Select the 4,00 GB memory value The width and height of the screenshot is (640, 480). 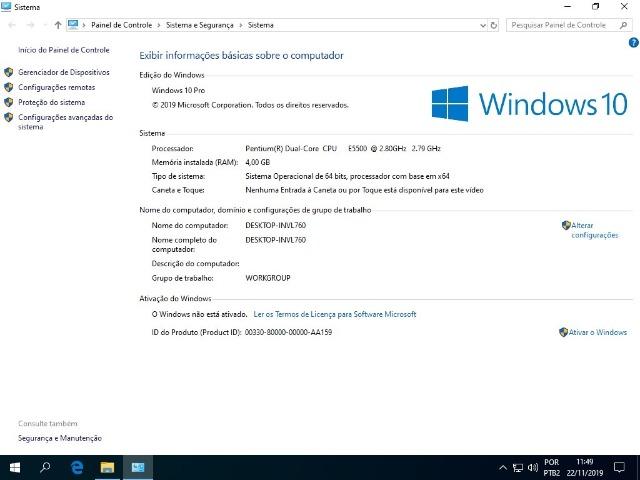[x=258, y=162]
